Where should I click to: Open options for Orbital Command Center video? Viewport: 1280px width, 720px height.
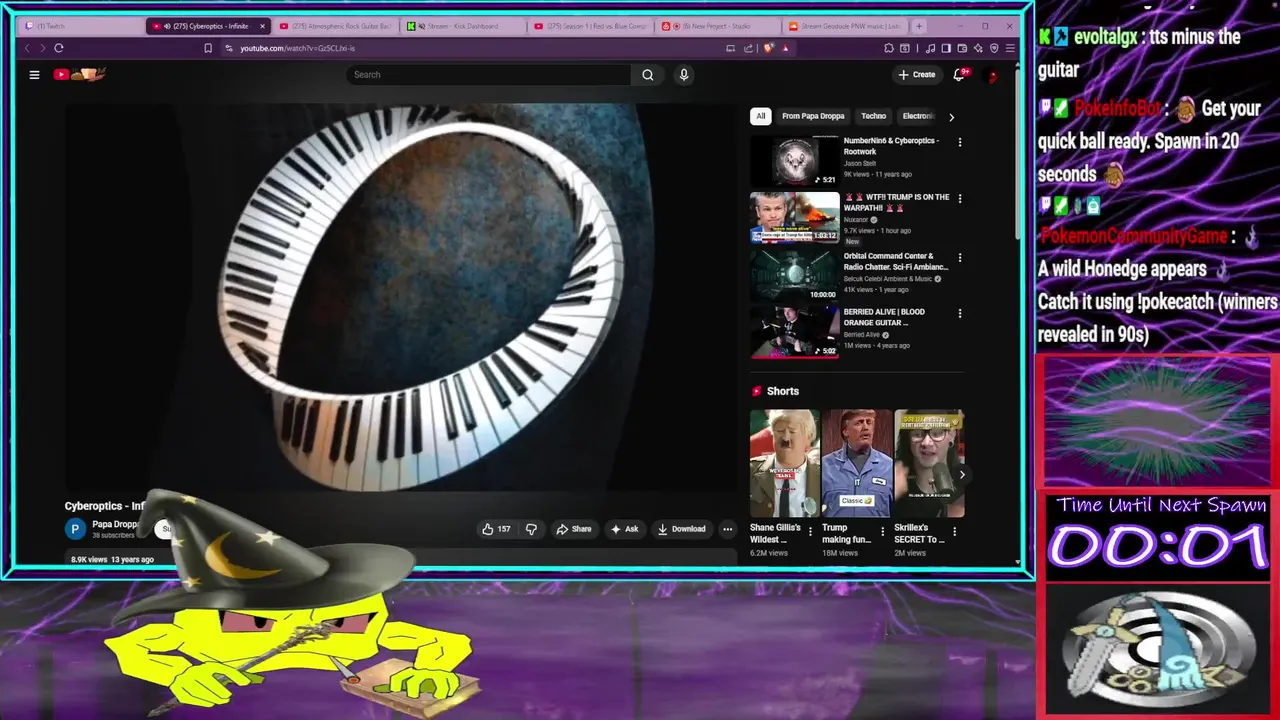tap(960, 257)
